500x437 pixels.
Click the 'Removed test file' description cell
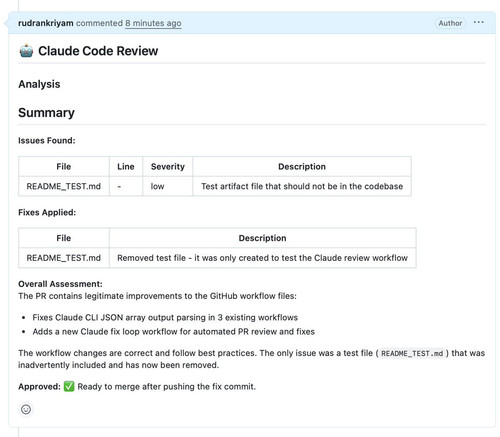click(262, 258)
